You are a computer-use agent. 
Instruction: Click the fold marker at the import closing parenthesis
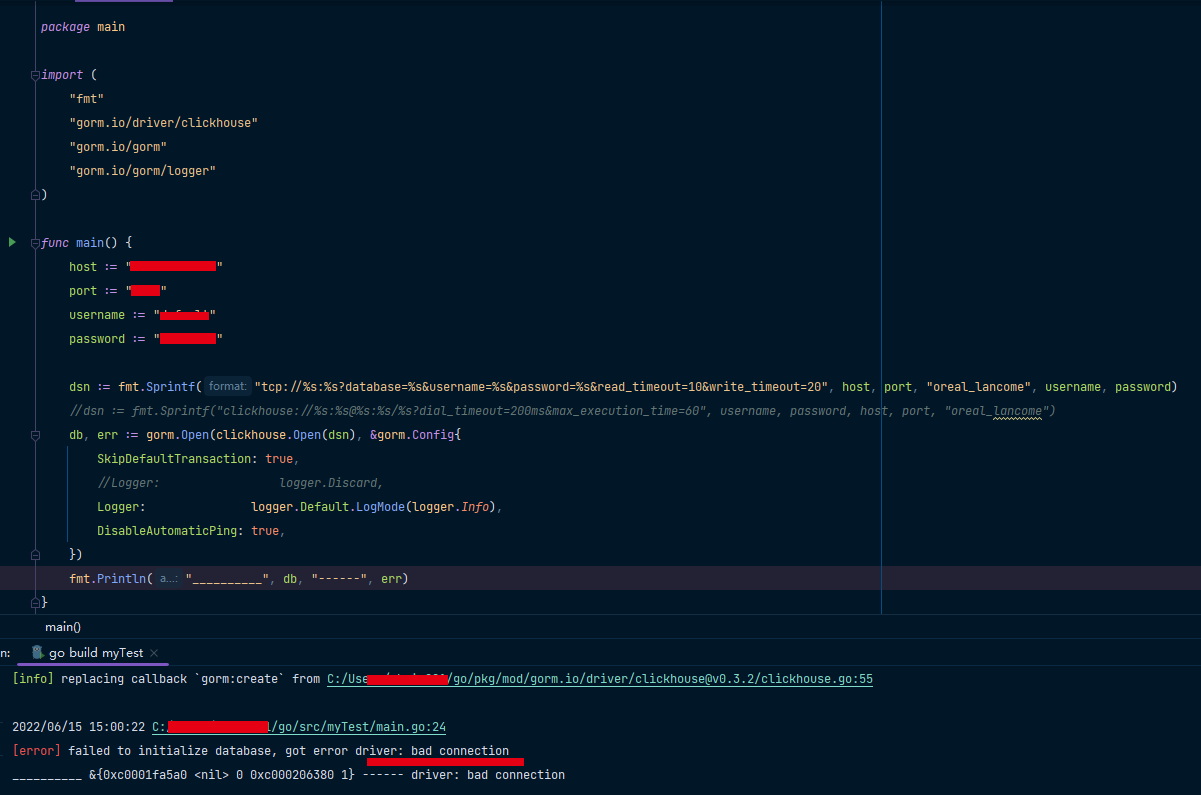[36, 194]
